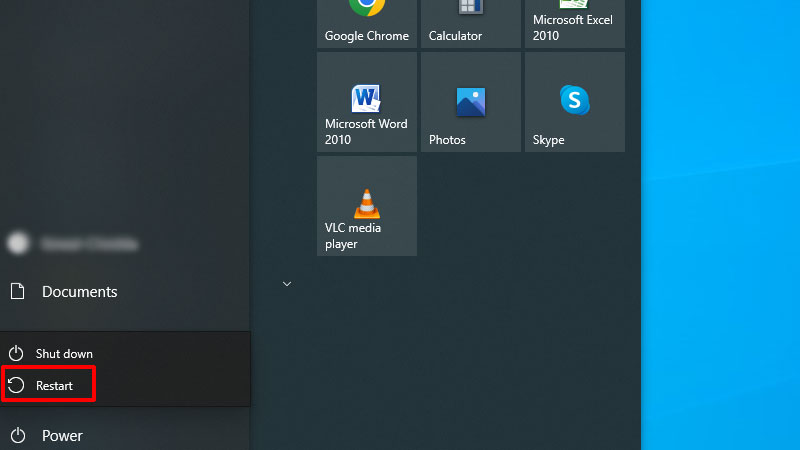Open the Microsoft Excel 2010 tile
The width and height of the screenshot is (800, 450).
[574, 24]
